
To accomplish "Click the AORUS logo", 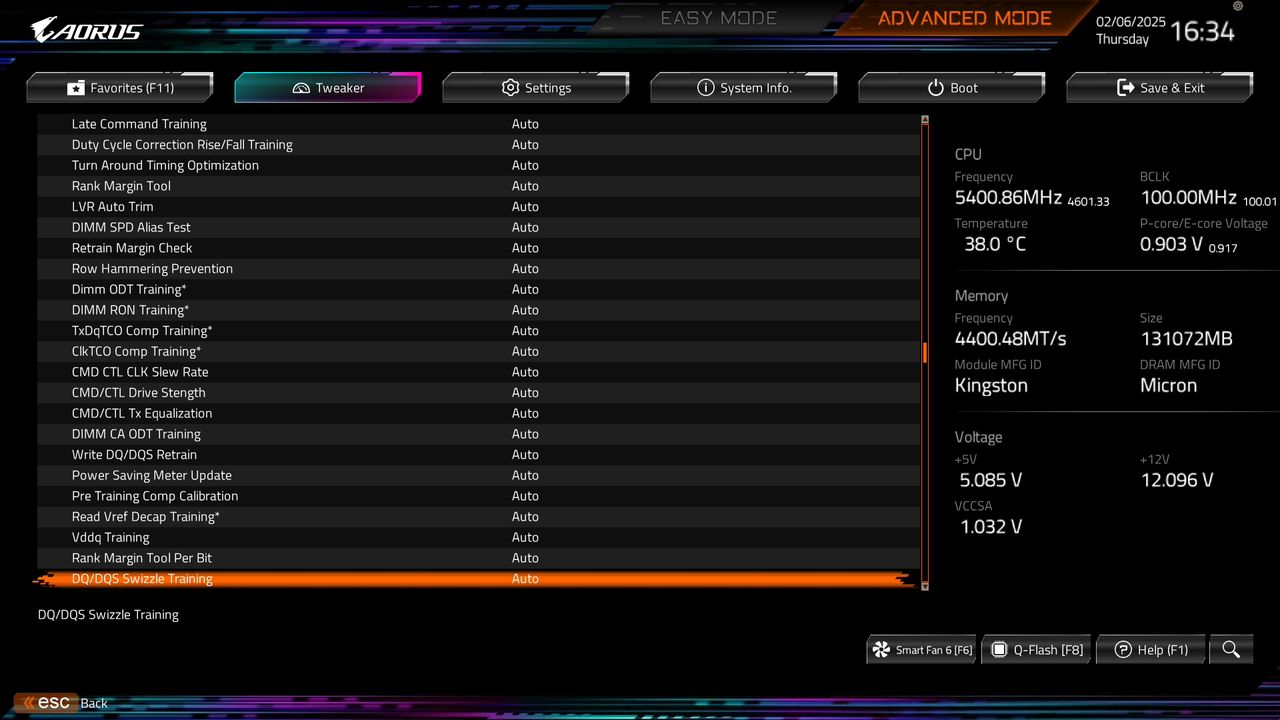I will [87, 30].
